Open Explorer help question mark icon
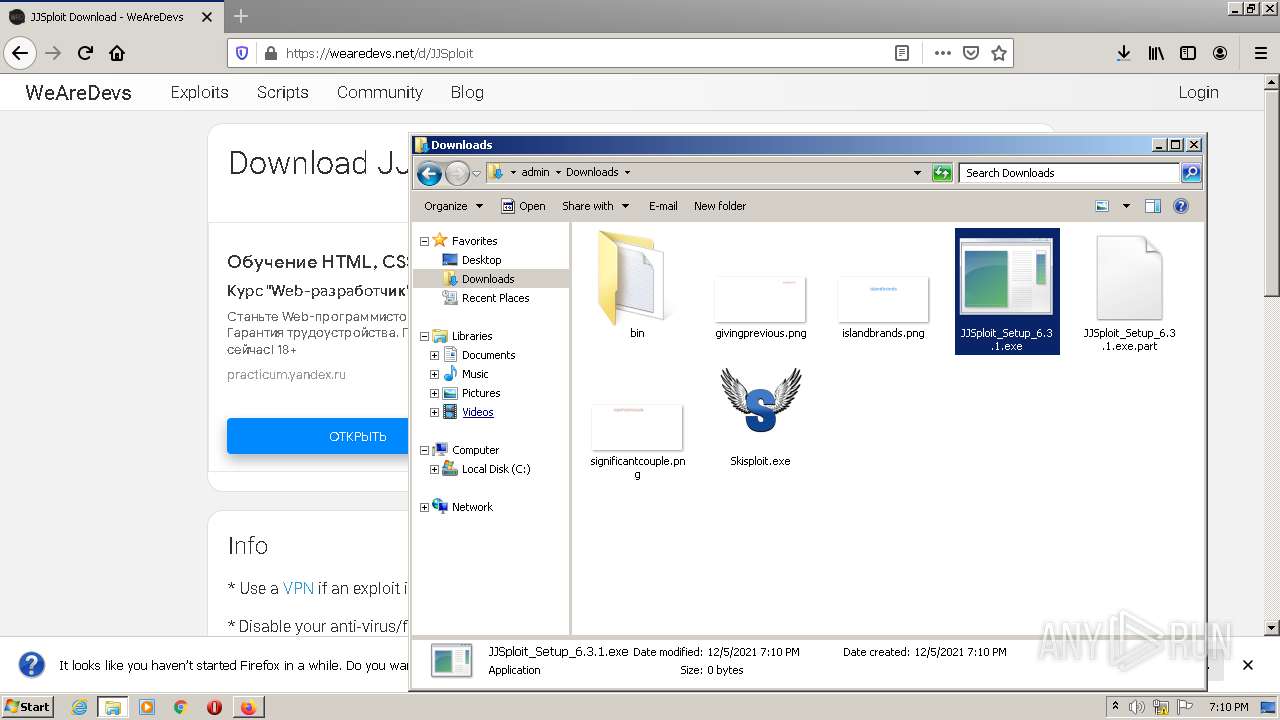The width and height of the screenshot is (1280, 720). (x=1181, y=206)
